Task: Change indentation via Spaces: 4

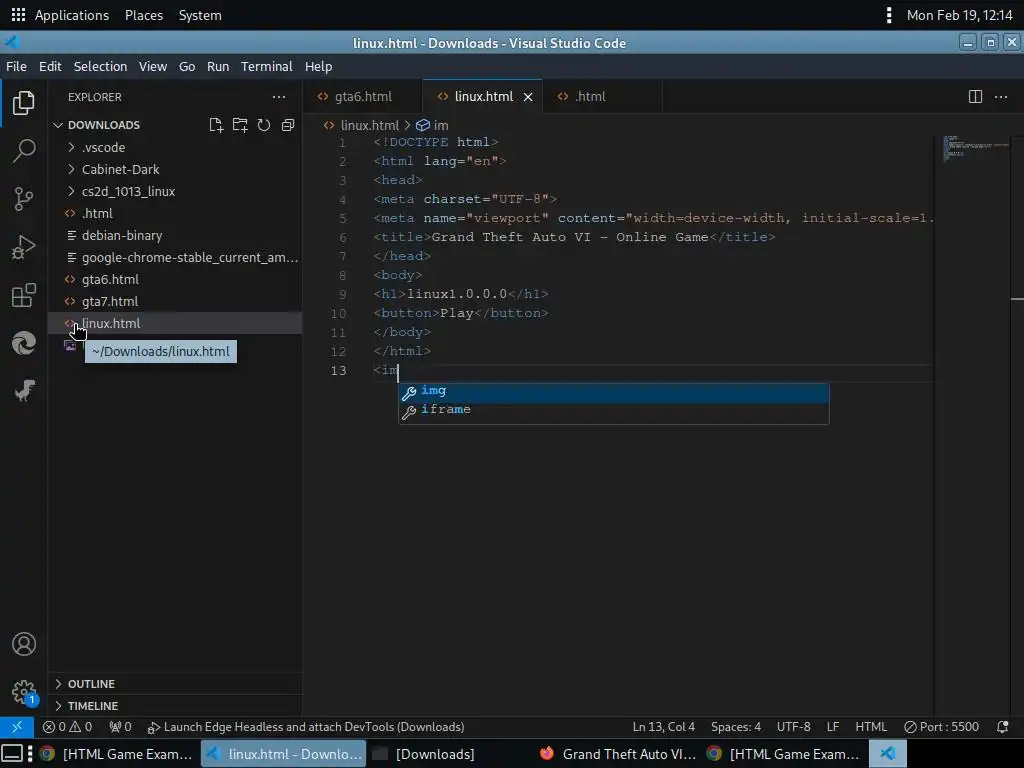Action: 736,727
